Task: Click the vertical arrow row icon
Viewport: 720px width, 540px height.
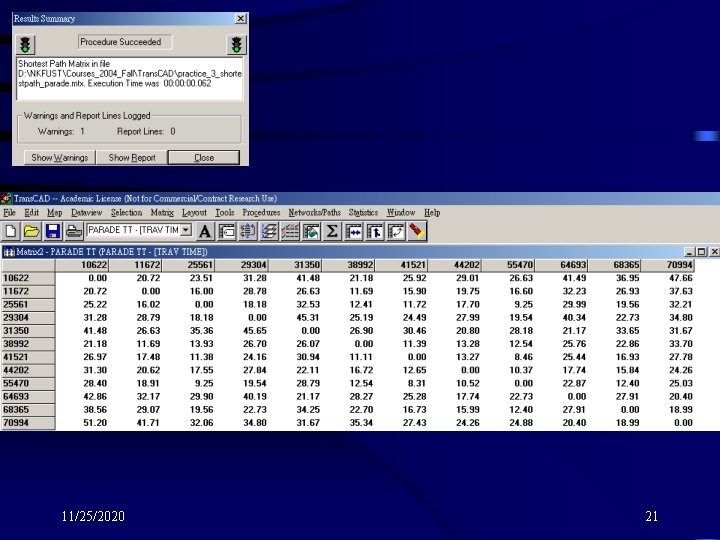Action: 375,231
